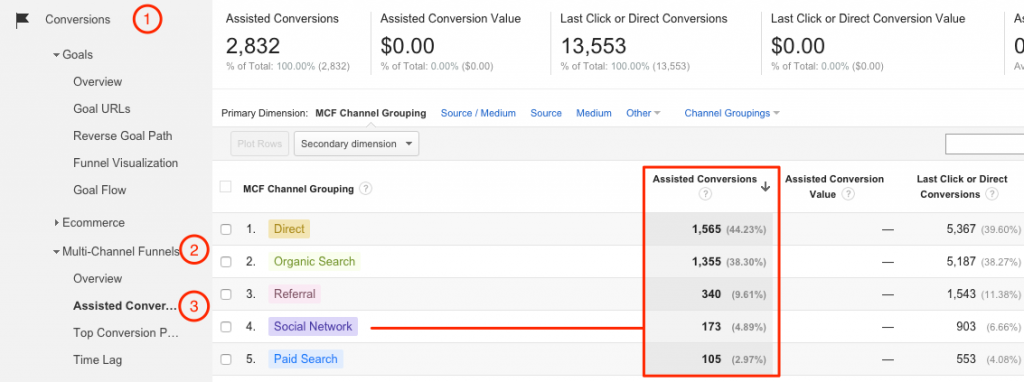
Task: Open Funnel Visualization report
Action: tap(125, 163)
